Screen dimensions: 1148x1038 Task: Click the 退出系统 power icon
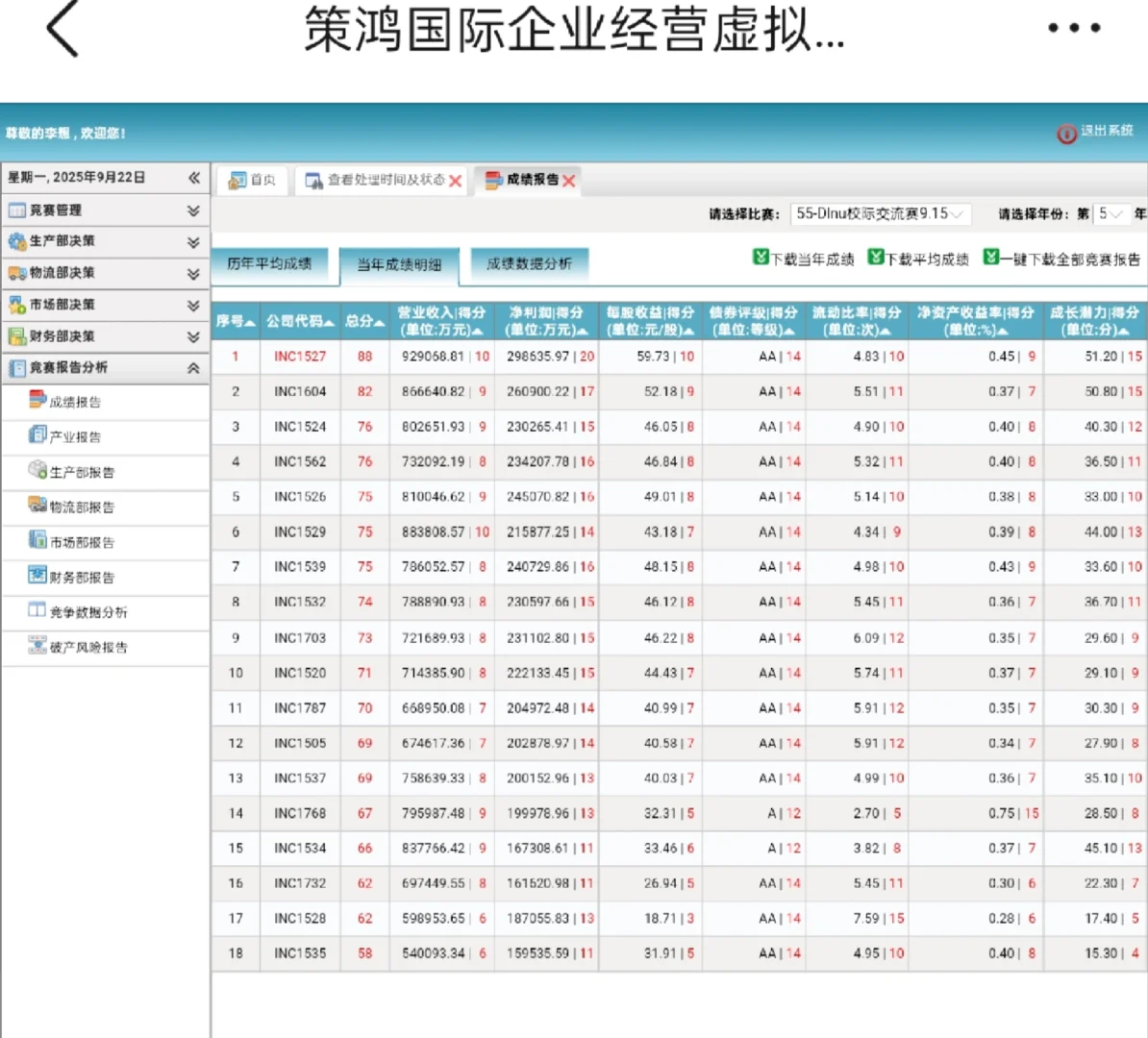(1066, 134)
